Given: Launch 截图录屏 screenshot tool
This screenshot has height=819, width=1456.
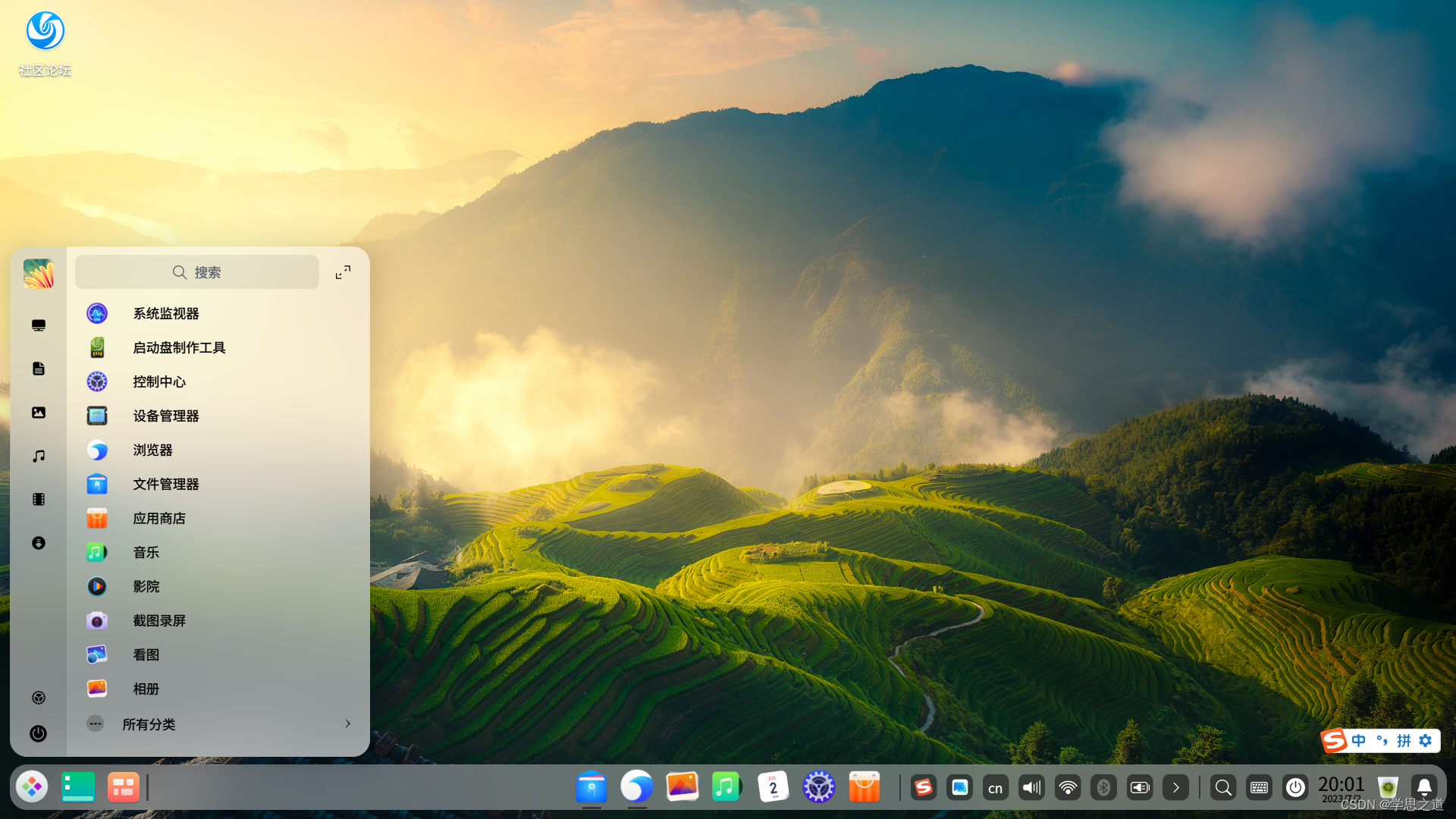Looking at the screenshot, I should click(158, 620).
